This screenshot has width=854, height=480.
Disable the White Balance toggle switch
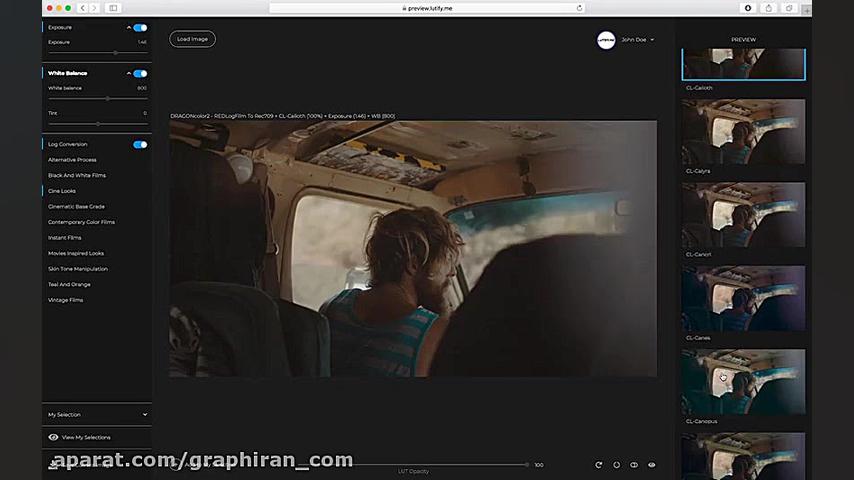140,74
